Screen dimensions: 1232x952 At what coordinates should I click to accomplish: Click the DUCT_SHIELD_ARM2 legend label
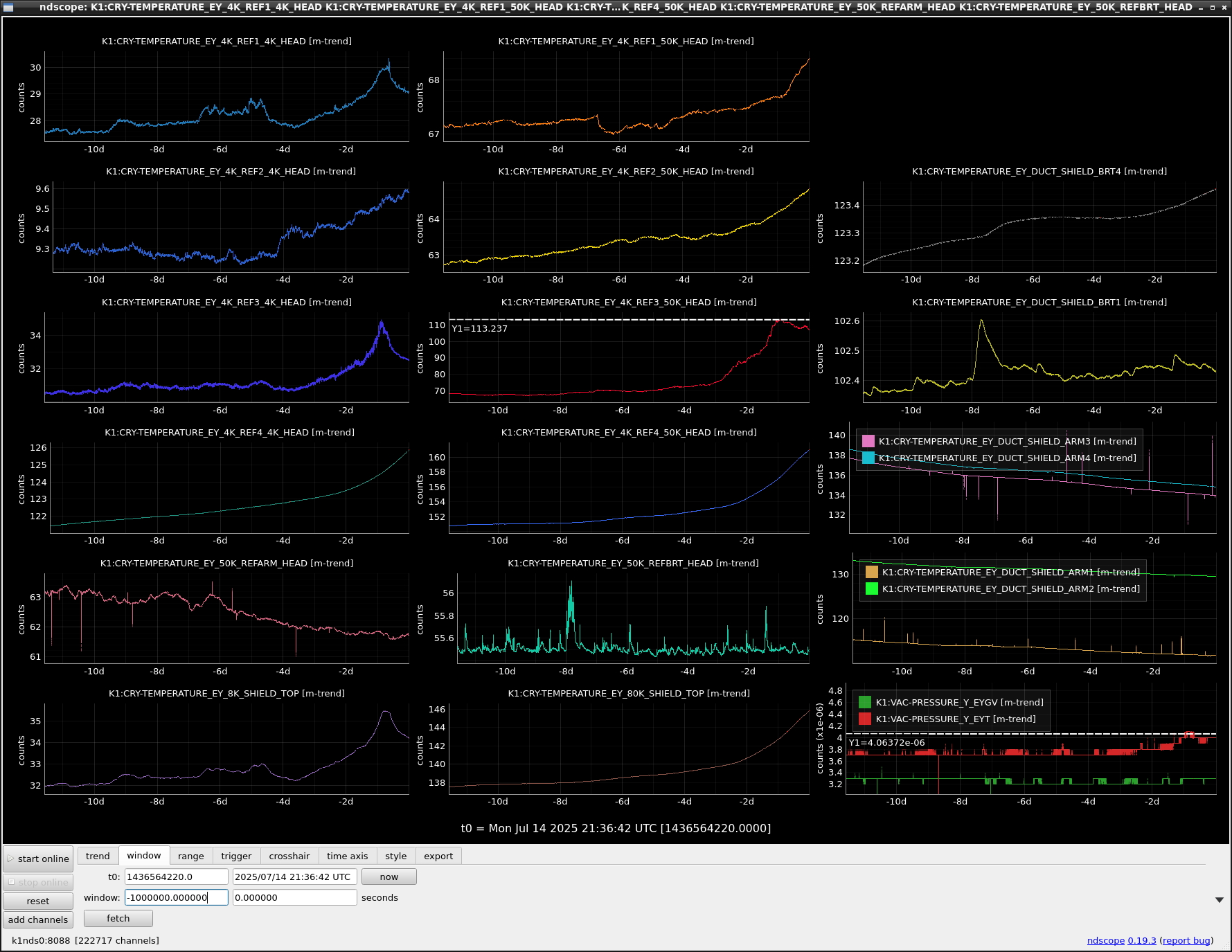(x=1011, y=589)
